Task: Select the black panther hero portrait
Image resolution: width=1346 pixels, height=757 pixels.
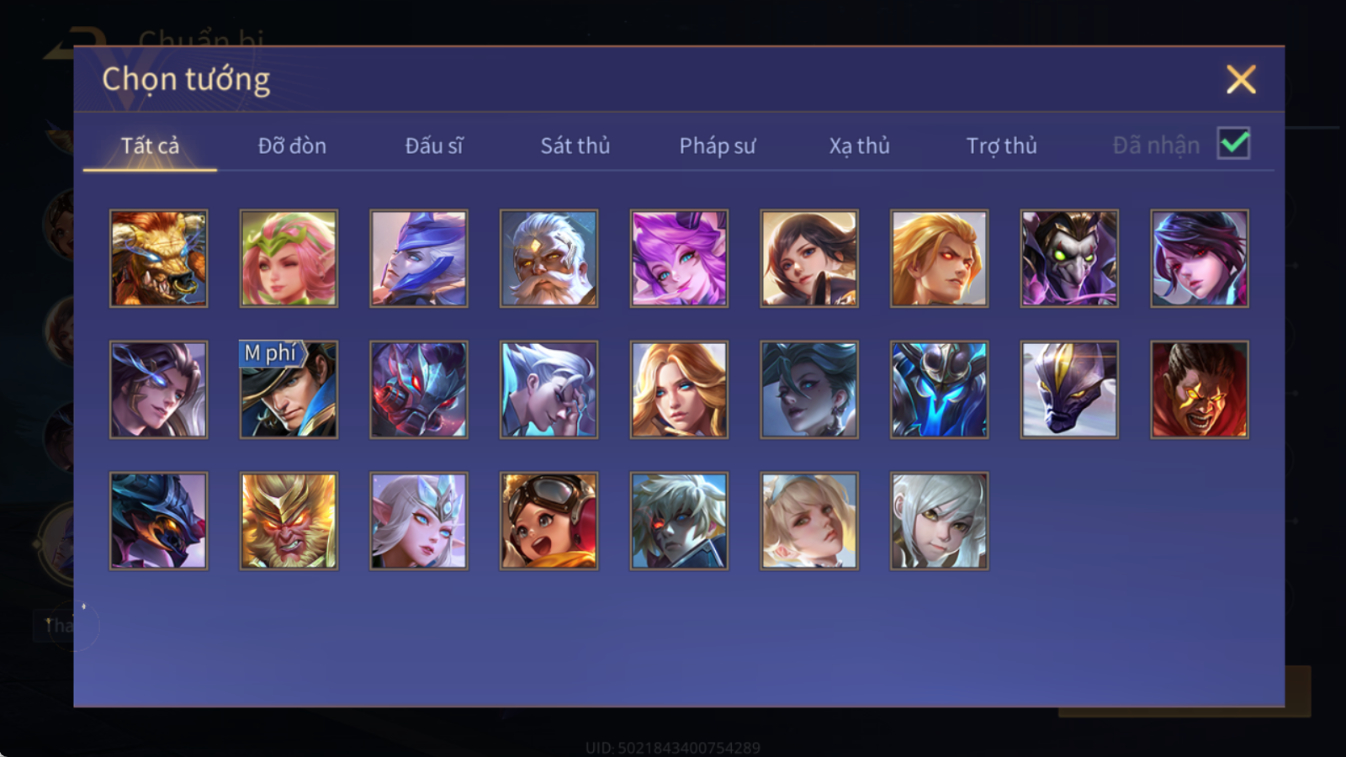Action: (x=1069, y=389)
